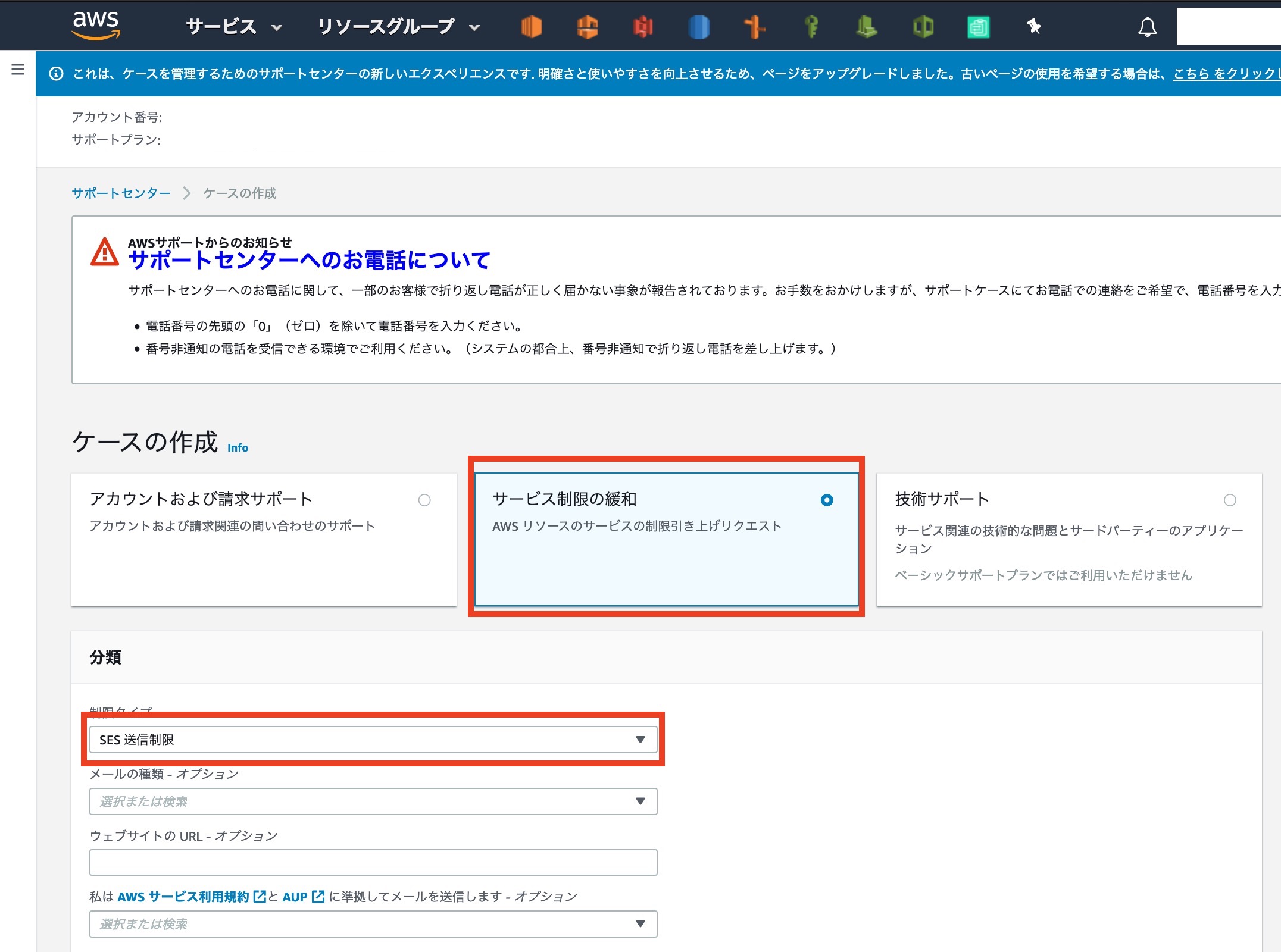Open the SES 送信制限 limit type dropdown

(373, 740)
